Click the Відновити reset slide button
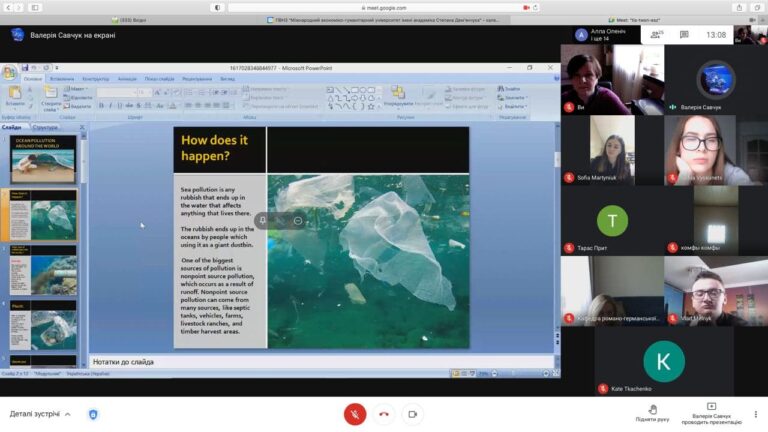The width and height of the screenshot is (768, 432). click(x=78, y=97)
